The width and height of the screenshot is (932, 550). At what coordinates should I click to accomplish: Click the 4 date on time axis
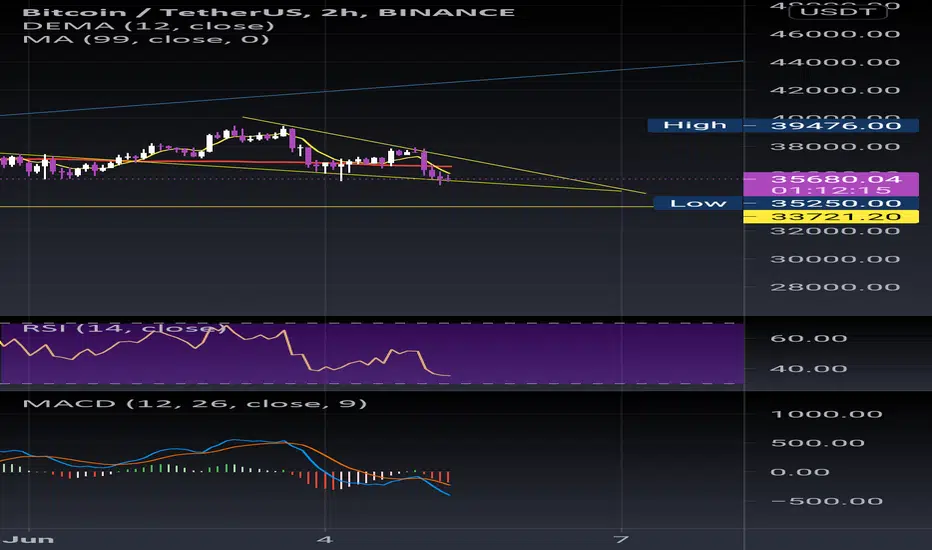tap(325, 539)
